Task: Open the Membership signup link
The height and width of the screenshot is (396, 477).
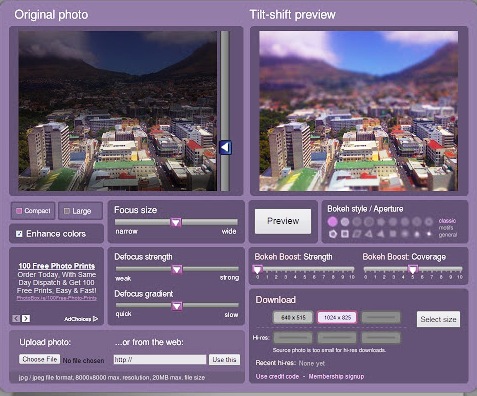Action: pyautogui.click(x=336, y=376)
